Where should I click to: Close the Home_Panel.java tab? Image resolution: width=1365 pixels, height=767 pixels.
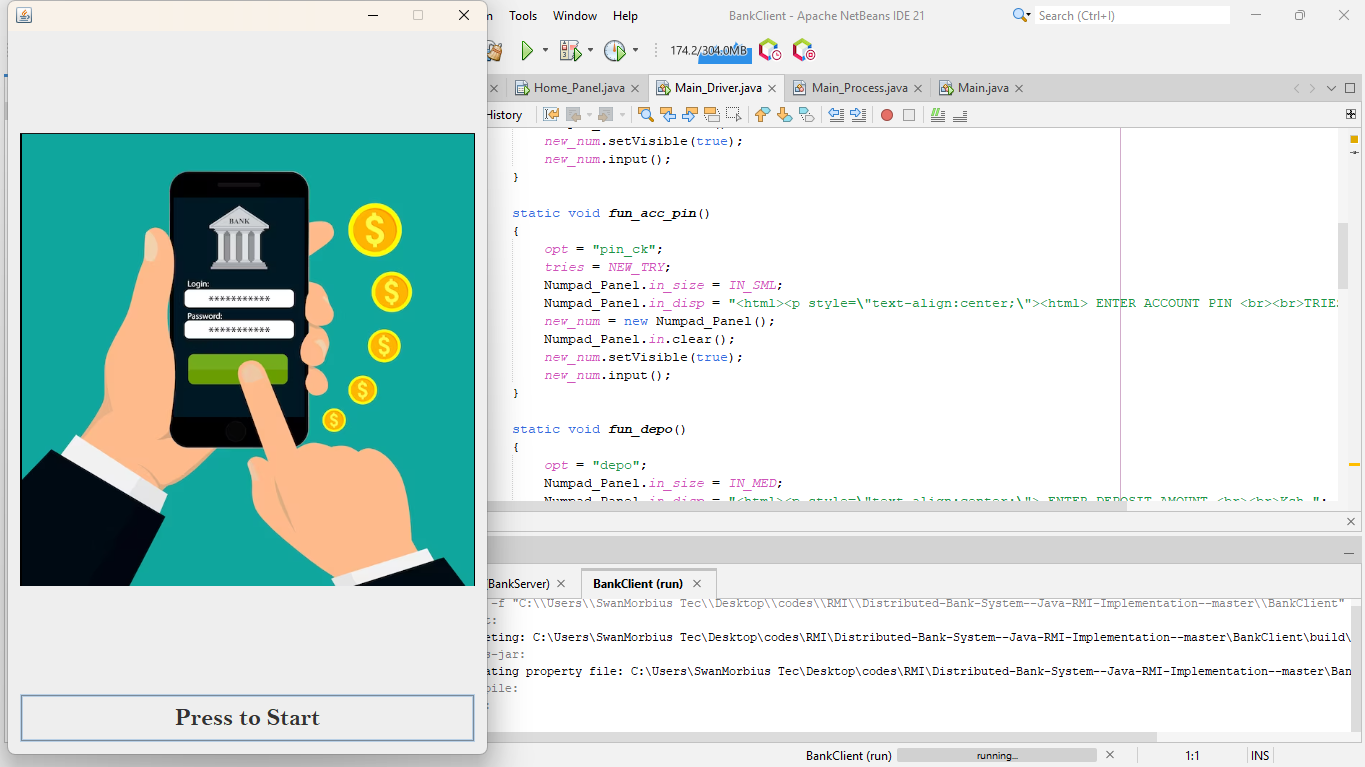tap(635, 88)
